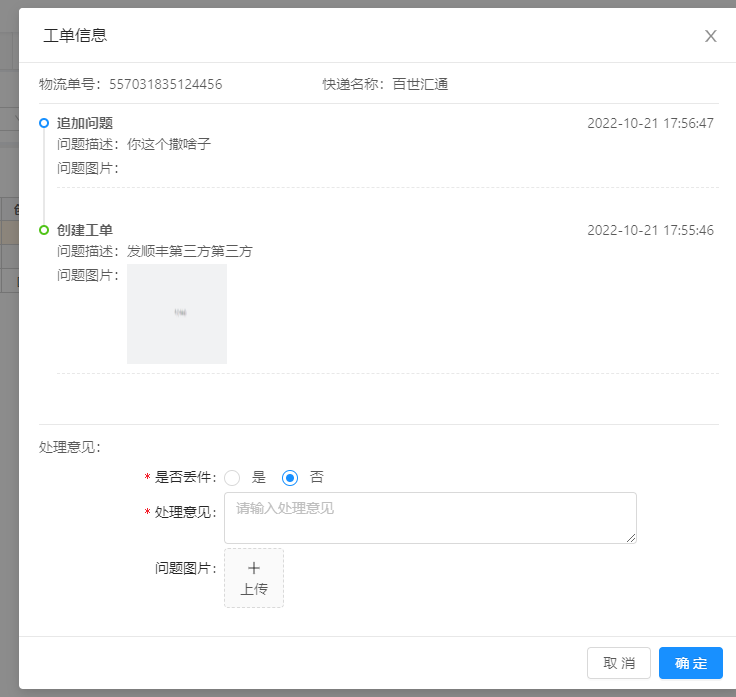Click the green 创建工单 timeline node

[x=43, y=230]
